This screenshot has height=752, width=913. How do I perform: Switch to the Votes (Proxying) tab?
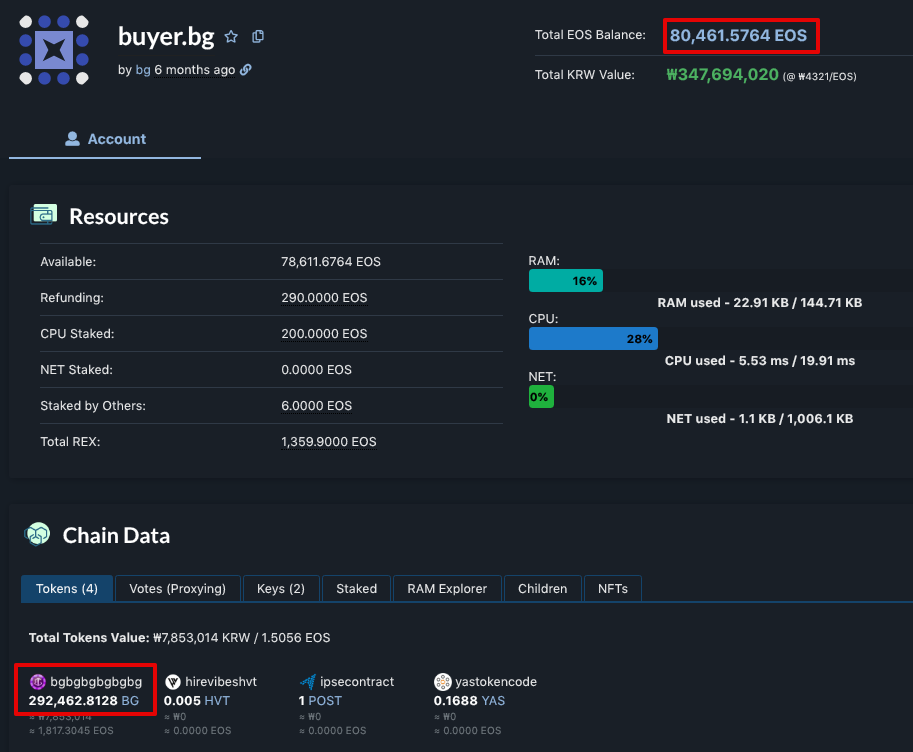pos(178,588)
